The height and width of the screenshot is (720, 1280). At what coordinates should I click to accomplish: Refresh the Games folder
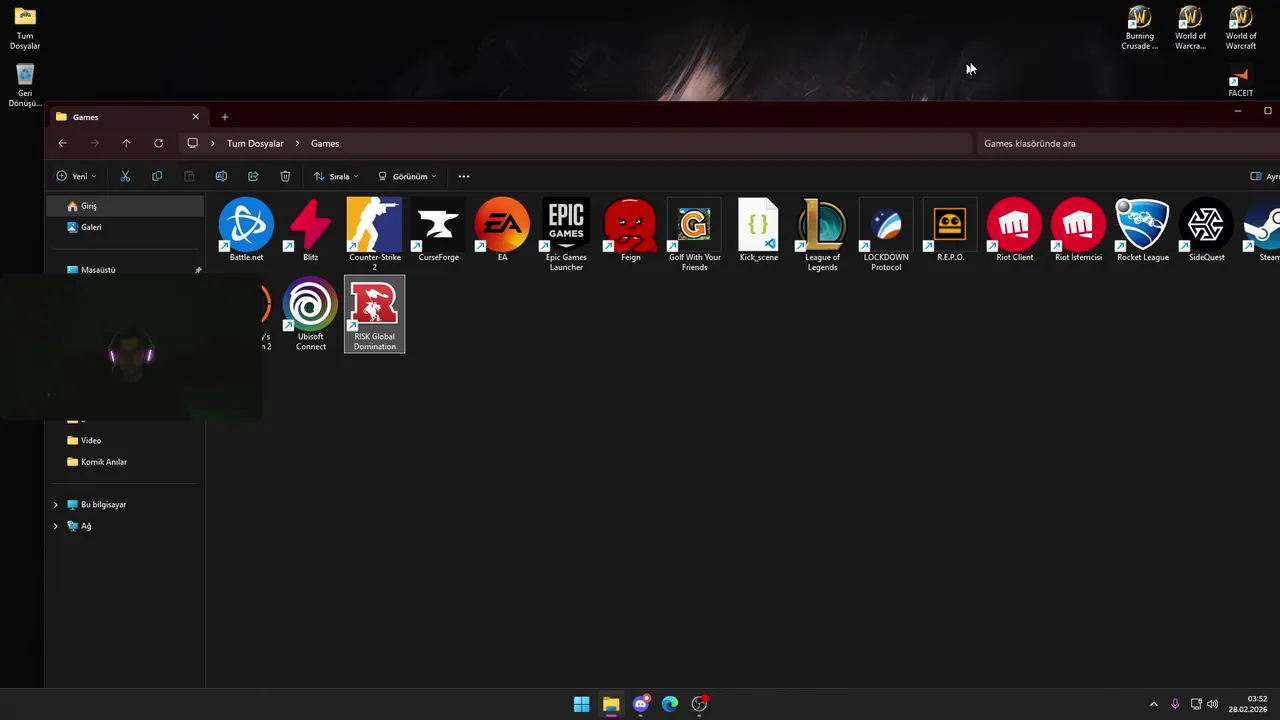point(158,143)
